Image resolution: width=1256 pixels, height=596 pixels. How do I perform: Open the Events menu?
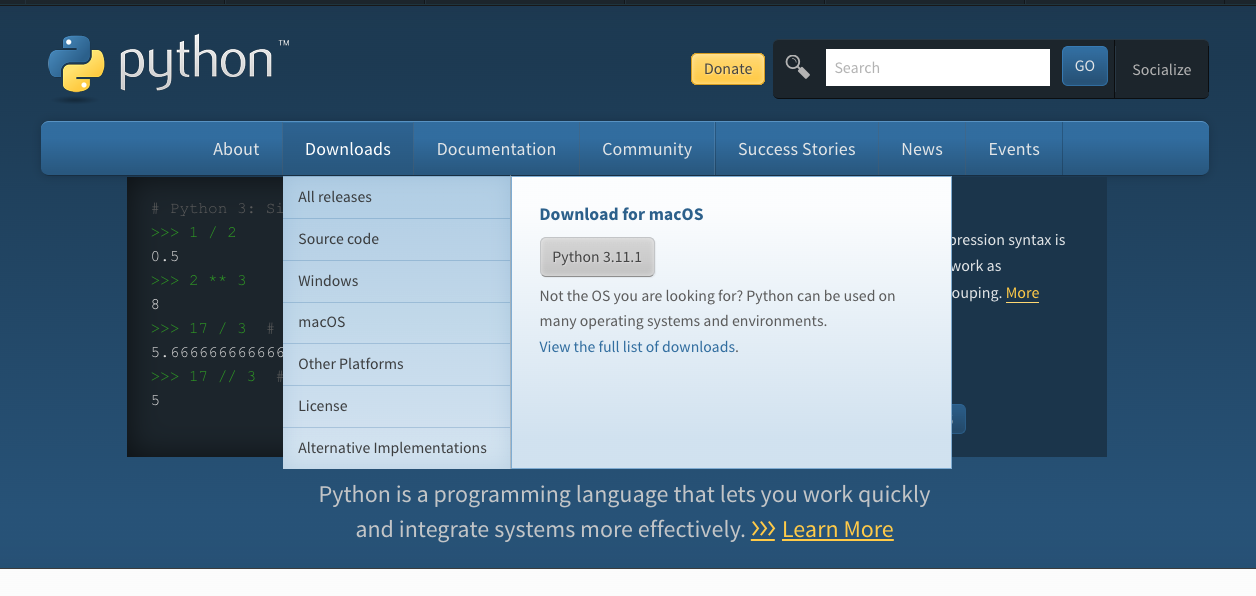(x=1014, y=149)
